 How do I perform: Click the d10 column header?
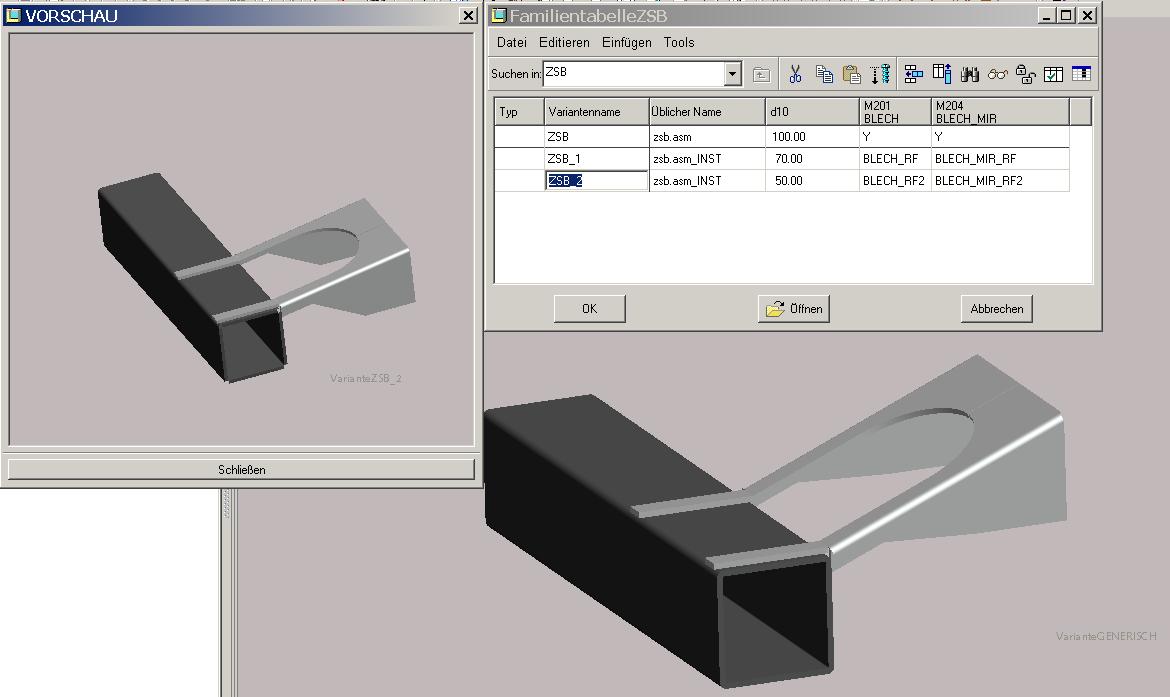click(813, 112)
